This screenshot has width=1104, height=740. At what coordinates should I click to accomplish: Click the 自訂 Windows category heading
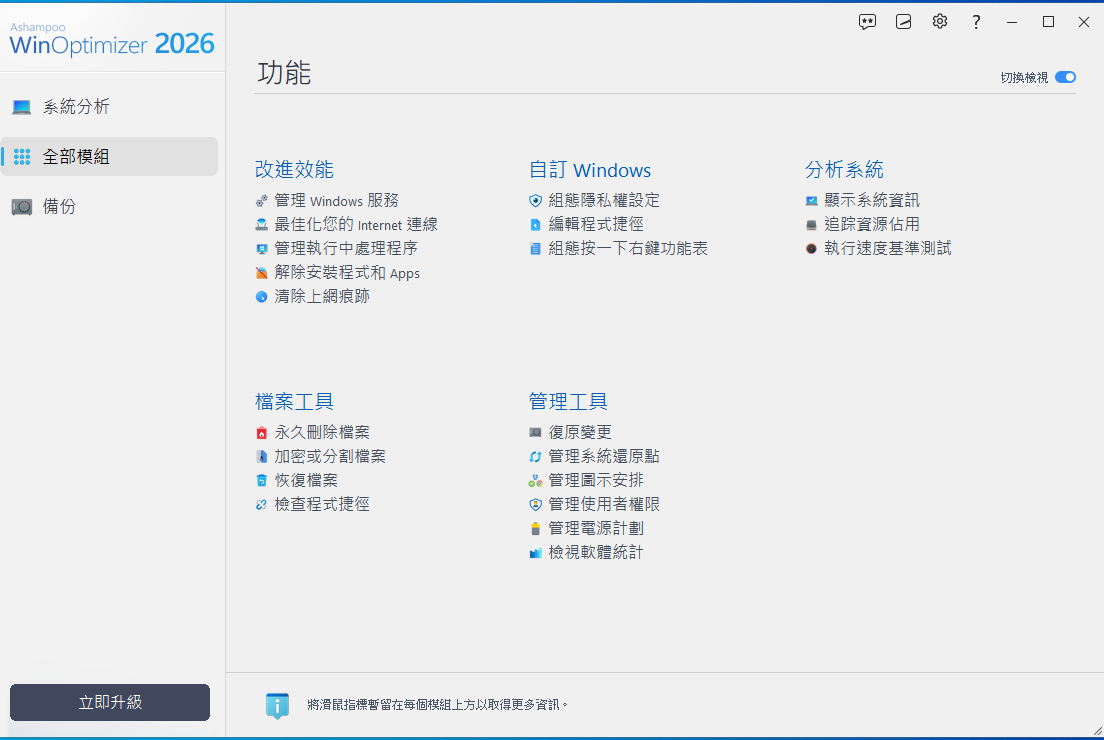pyautogui.click(x=590, y=170)
